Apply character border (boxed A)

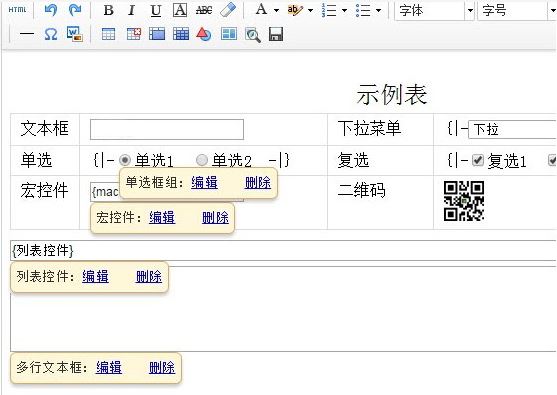(180, 10)
